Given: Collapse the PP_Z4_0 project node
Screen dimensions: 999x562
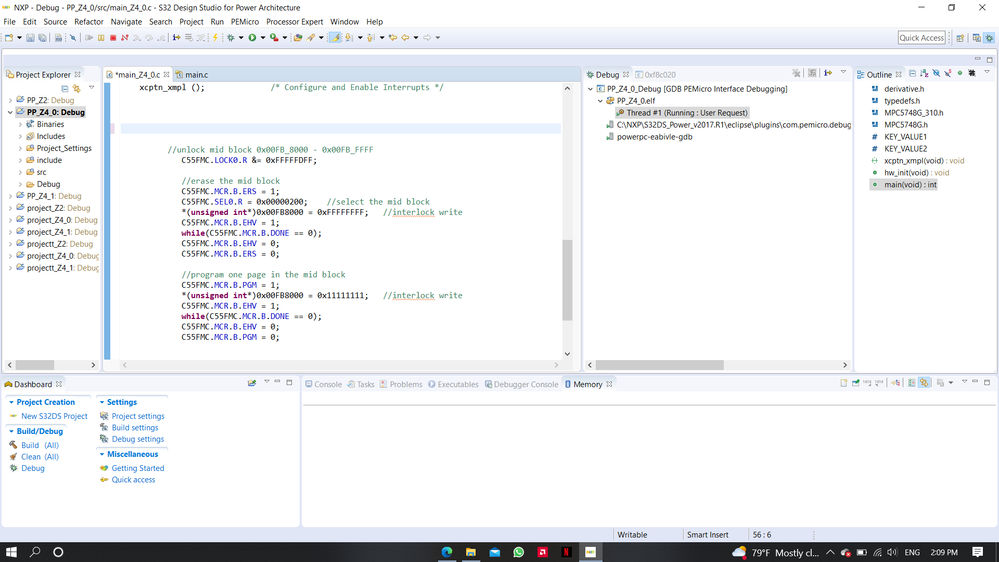Looking at the screenshot, I should (10, 112).
